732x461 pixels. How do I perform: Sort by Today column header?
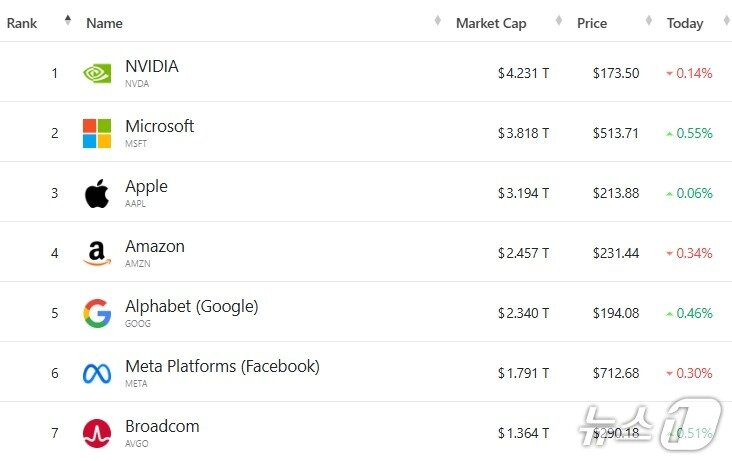click(x=685, y=23)
